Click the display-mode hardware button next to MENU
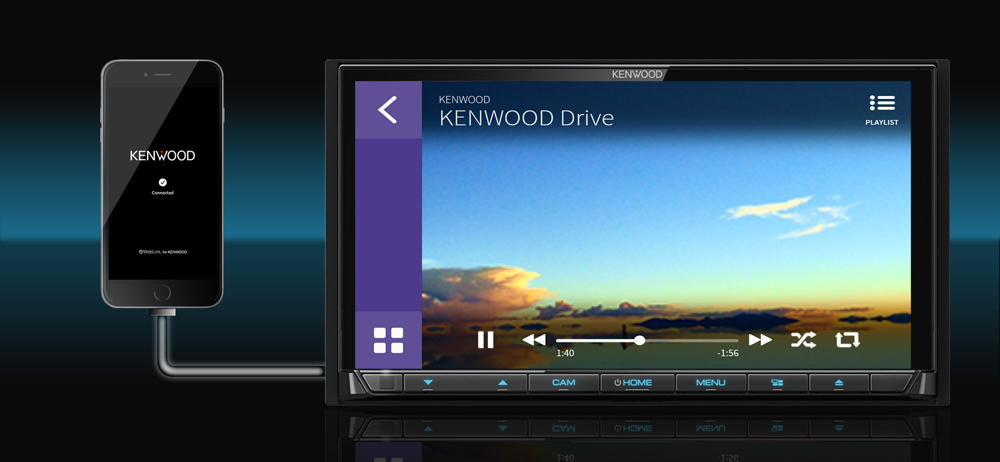This screenshot has height=462, width=1000. pyautogui.click(x=777, y=383)
